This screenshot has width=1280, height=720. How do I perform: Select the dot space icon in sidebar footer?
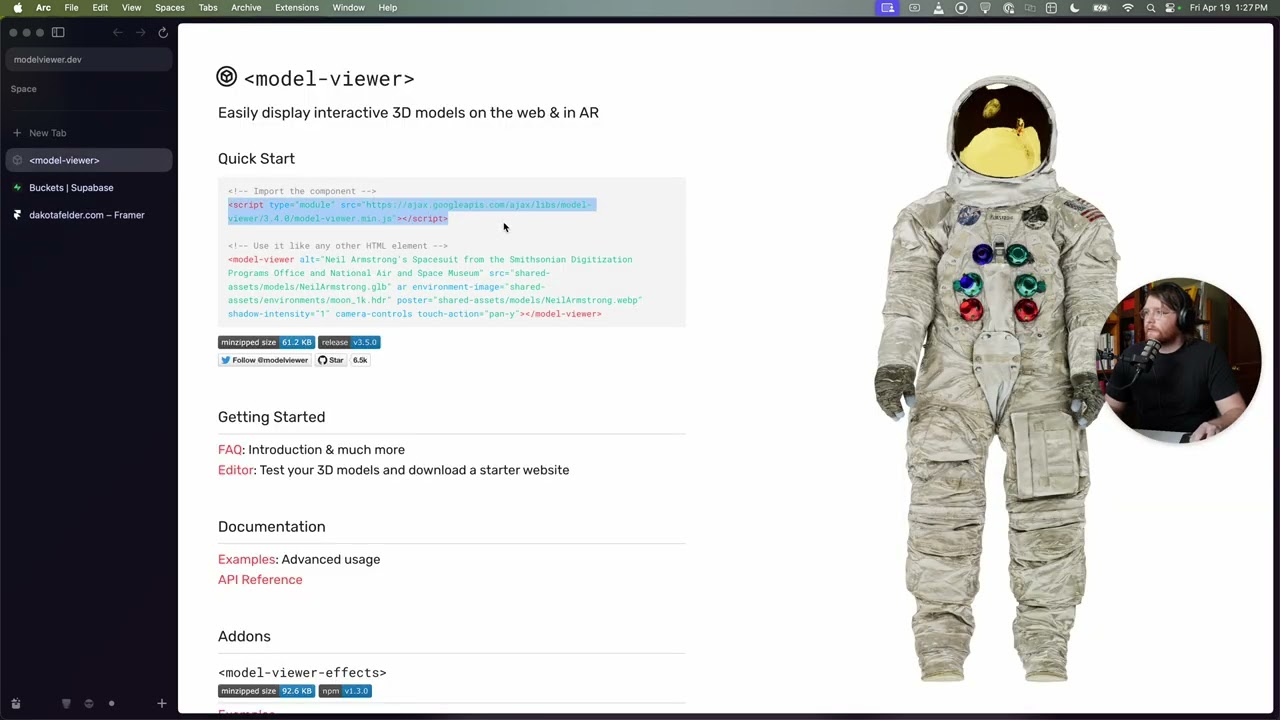[x=111, y=704]
